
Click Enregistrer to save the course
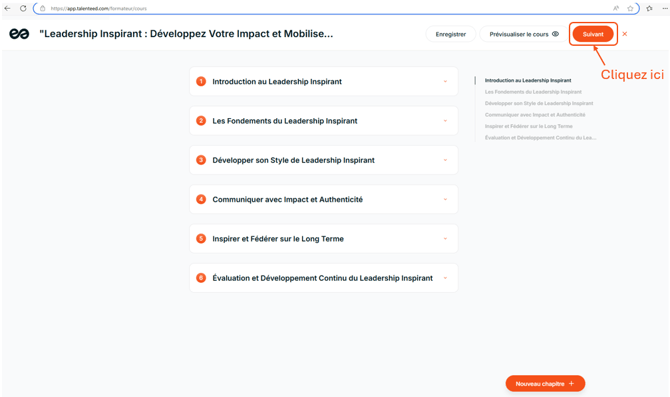coord(450,34)
